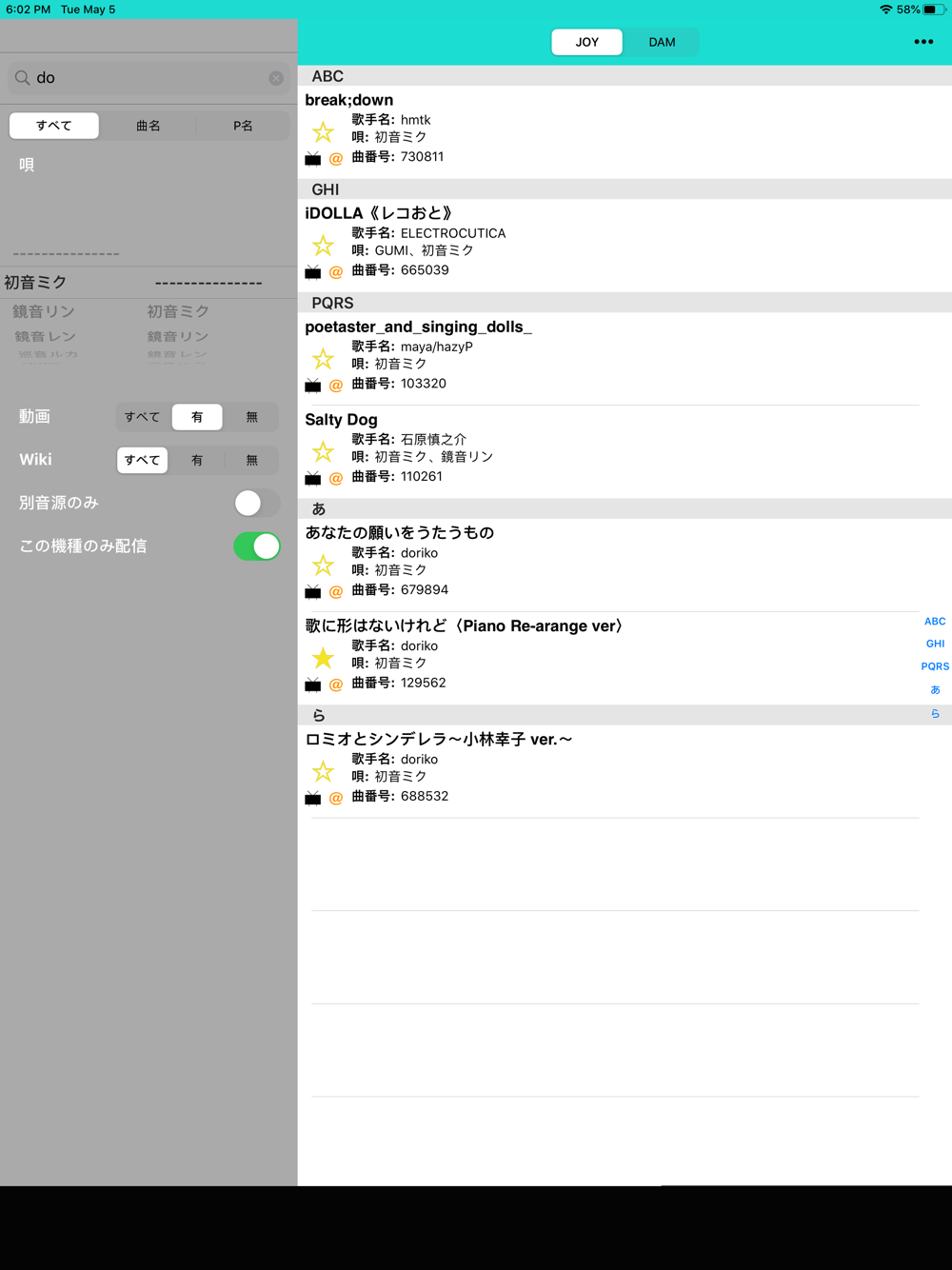The image size is (952, 1270).
Task: Jump to GHI in section index
Action: coord(935,644)
